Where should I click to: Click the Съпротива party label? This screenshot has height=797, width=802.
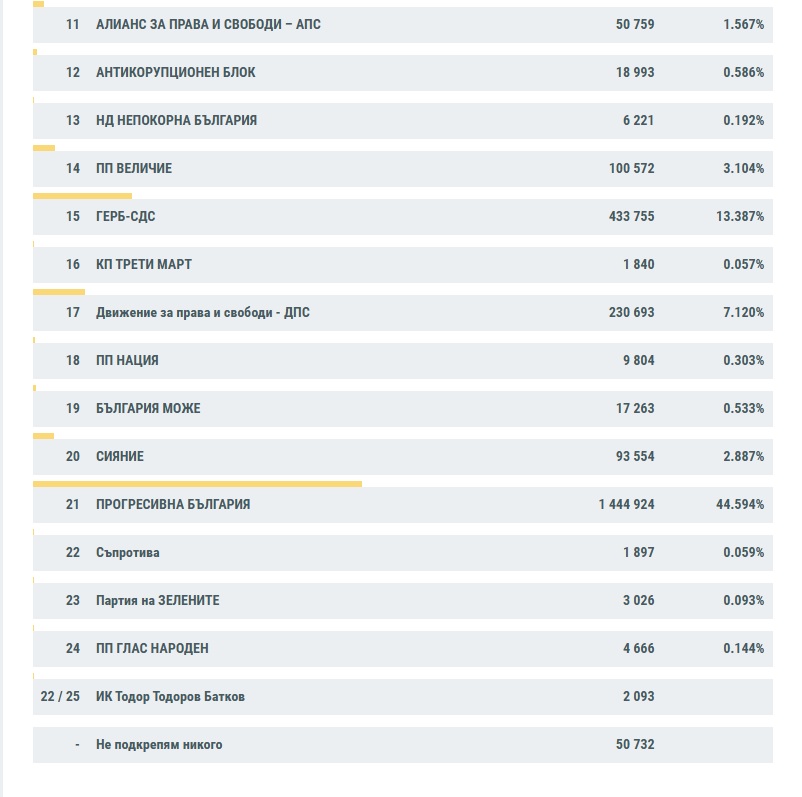[127, 553]
